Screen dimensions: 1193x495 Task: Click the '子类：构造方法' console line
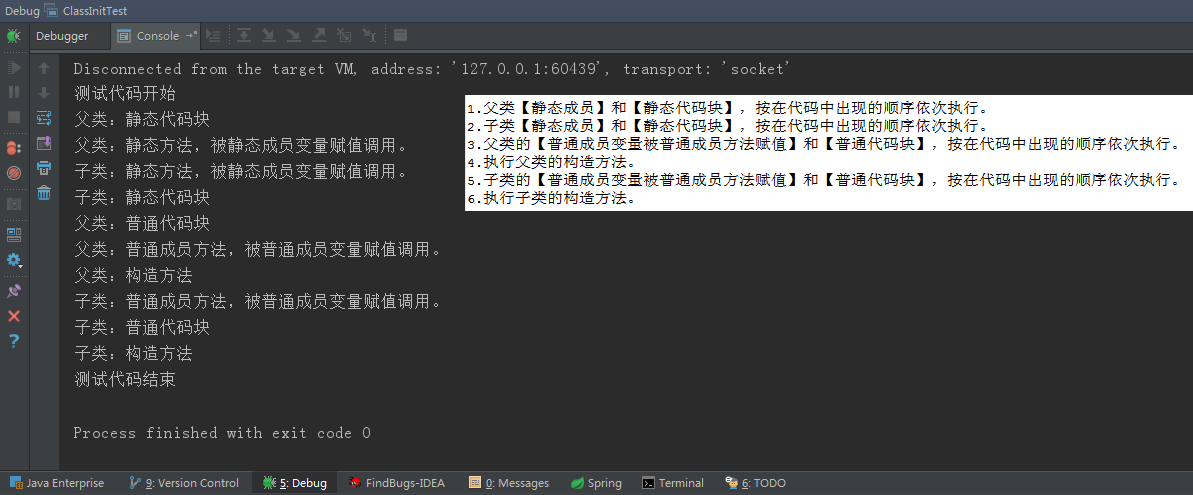coord(133,353)
